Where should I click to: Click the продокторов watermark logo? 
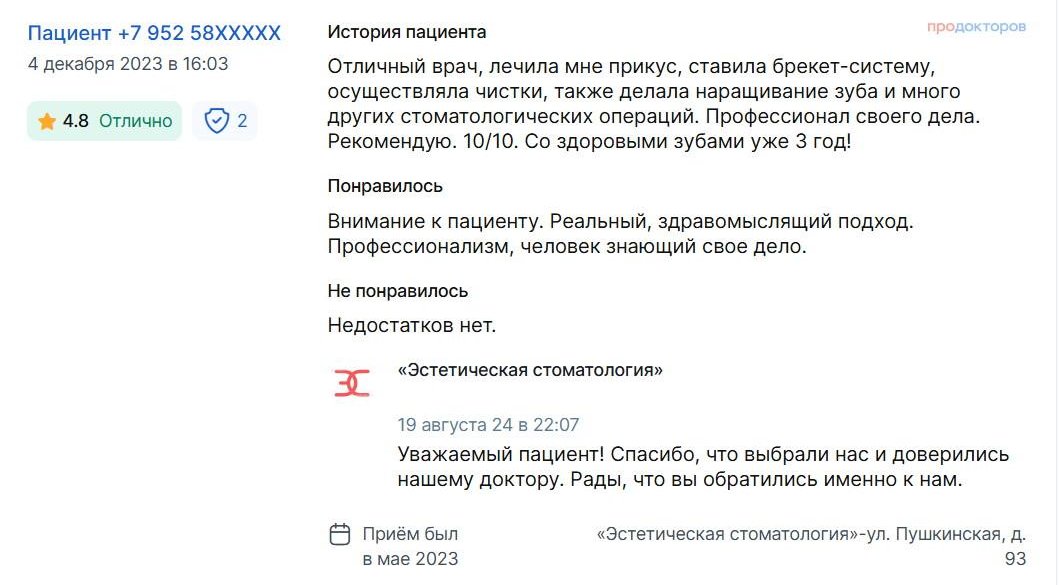[x=976, y=27]
